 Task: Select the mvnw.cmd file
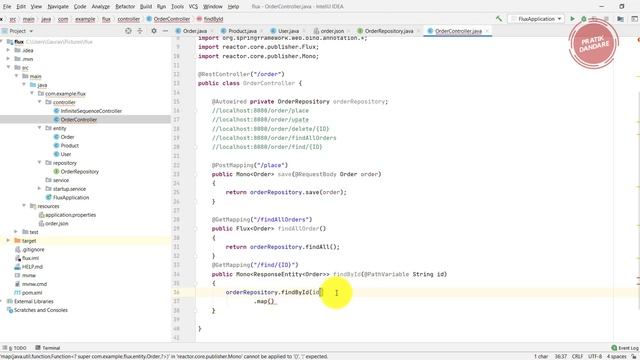(34, 284)
